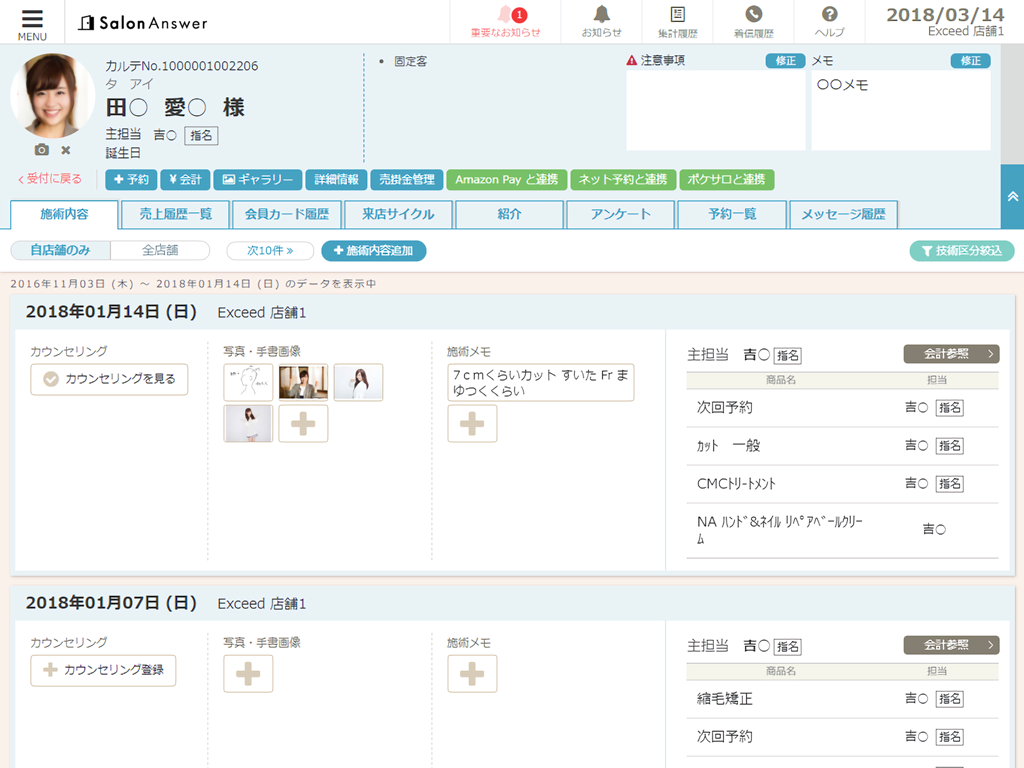The width and height of the screenshot is (1024, 768).
Task: Remove profile photo with X icon
Action: [x=66, y=150]
